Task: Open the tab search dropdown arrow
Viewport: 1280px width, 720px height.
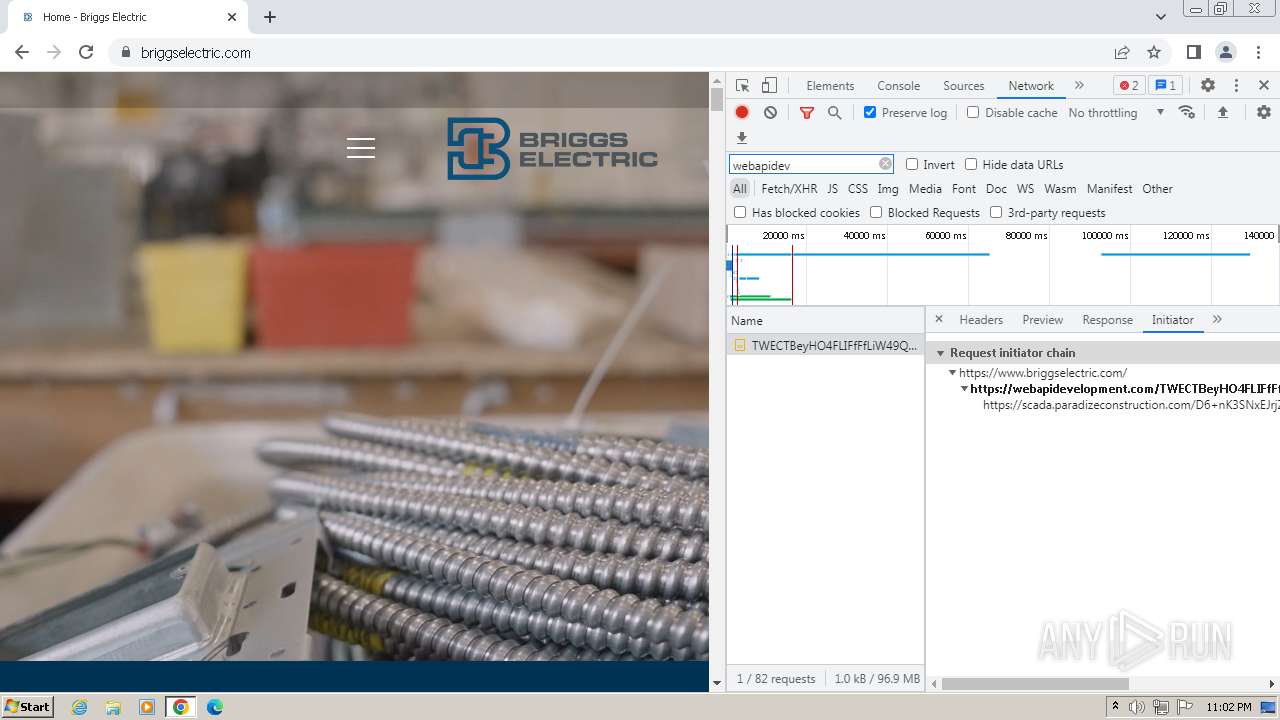Action: (1161, 17)
